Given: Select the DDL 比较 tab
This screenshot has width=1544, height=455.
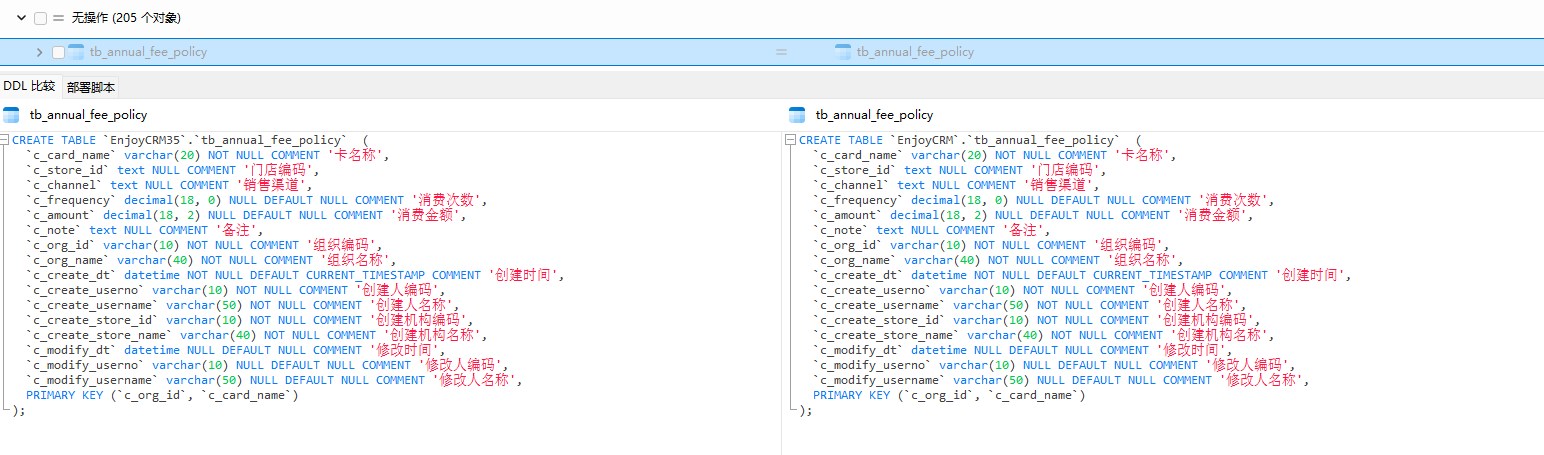Looking at the screenshot, I should click(30, 87).
